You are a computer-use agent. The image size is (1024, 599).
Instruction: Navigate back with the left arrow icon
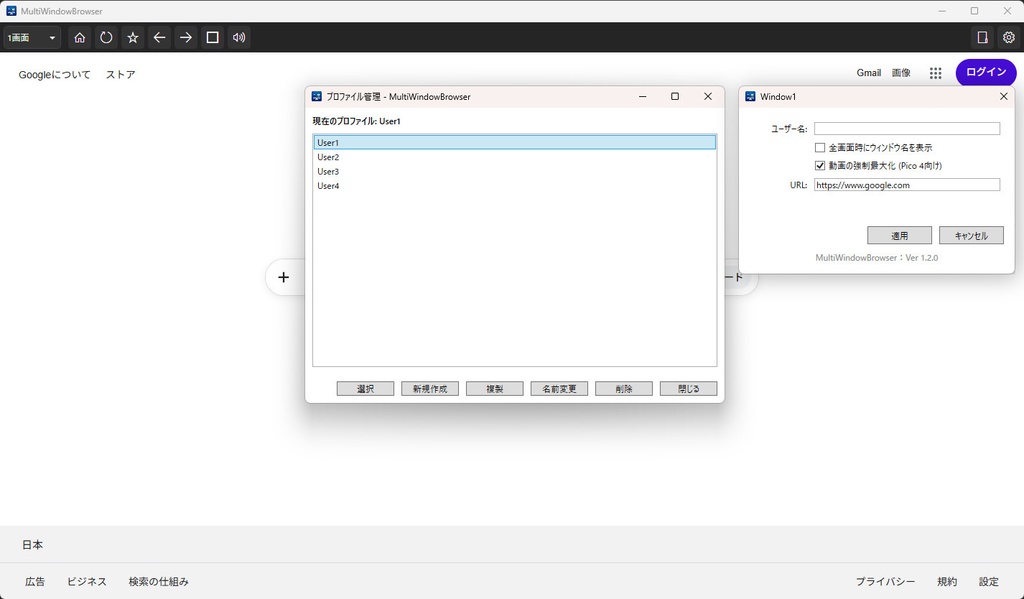pyautogui.click(x=159, y=37)
